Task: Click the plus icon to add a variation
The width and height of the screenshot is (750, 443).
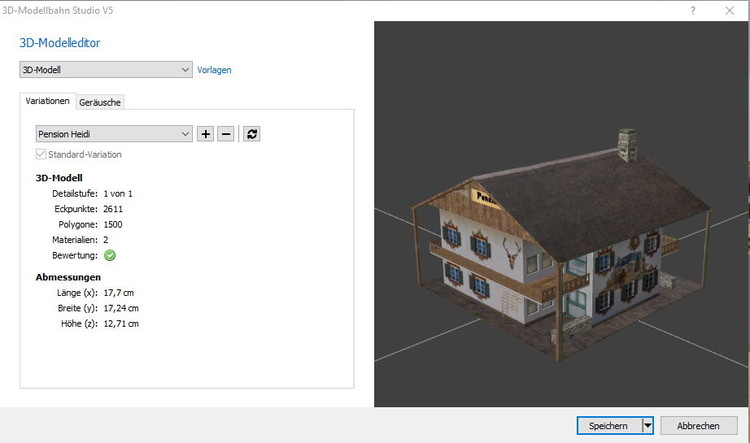Action: pyautogui.click(x=205, y=134)
